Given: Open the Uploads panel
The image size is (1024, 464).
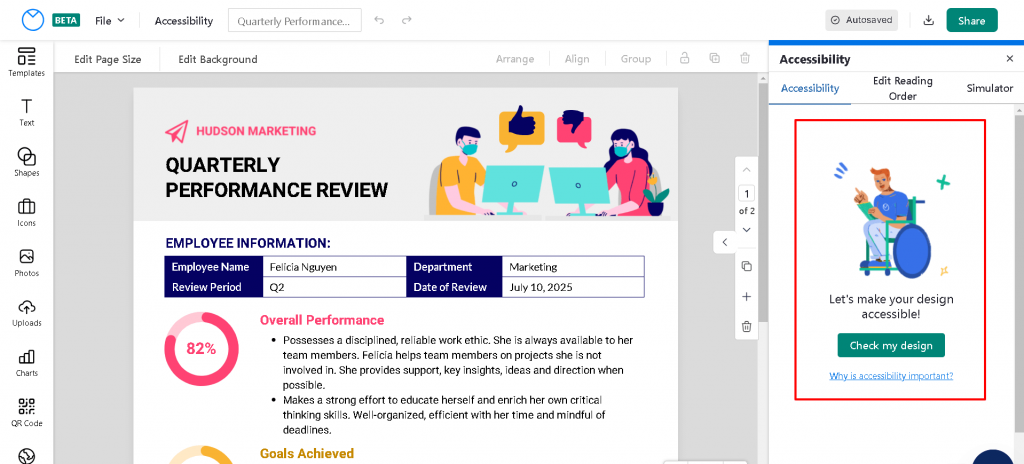Looking at the screenshot, I should (x=27, y=312).
